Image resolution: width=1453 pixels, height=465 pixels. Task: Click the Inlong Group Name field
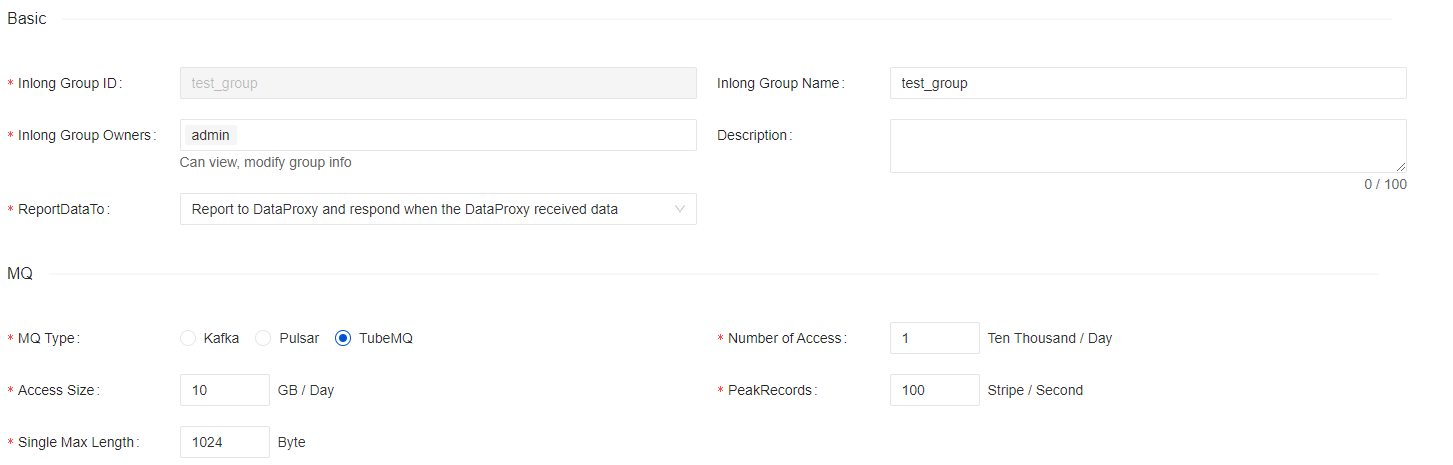(x=1147, y=83)
